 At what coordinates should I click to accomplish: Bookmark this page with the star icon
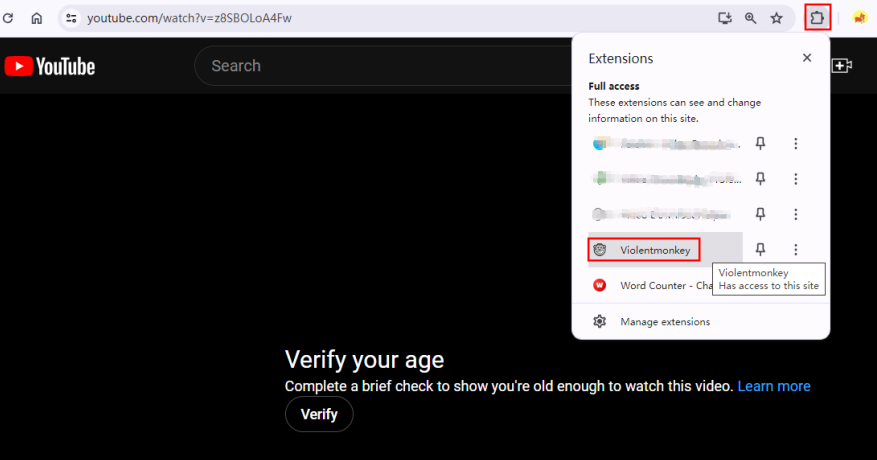[776, 18]
